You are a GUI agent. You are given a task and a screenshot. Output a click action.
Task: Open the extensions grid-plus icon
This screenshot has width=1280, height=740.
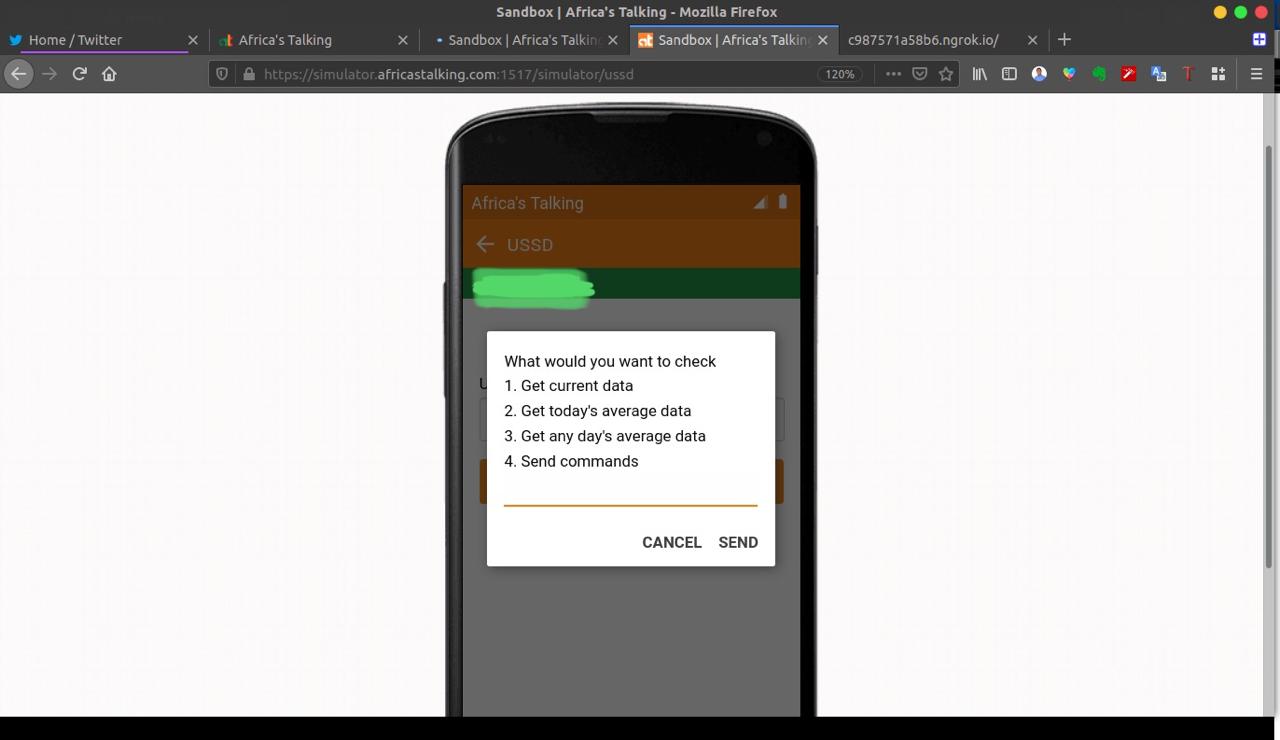point(1218,74)
